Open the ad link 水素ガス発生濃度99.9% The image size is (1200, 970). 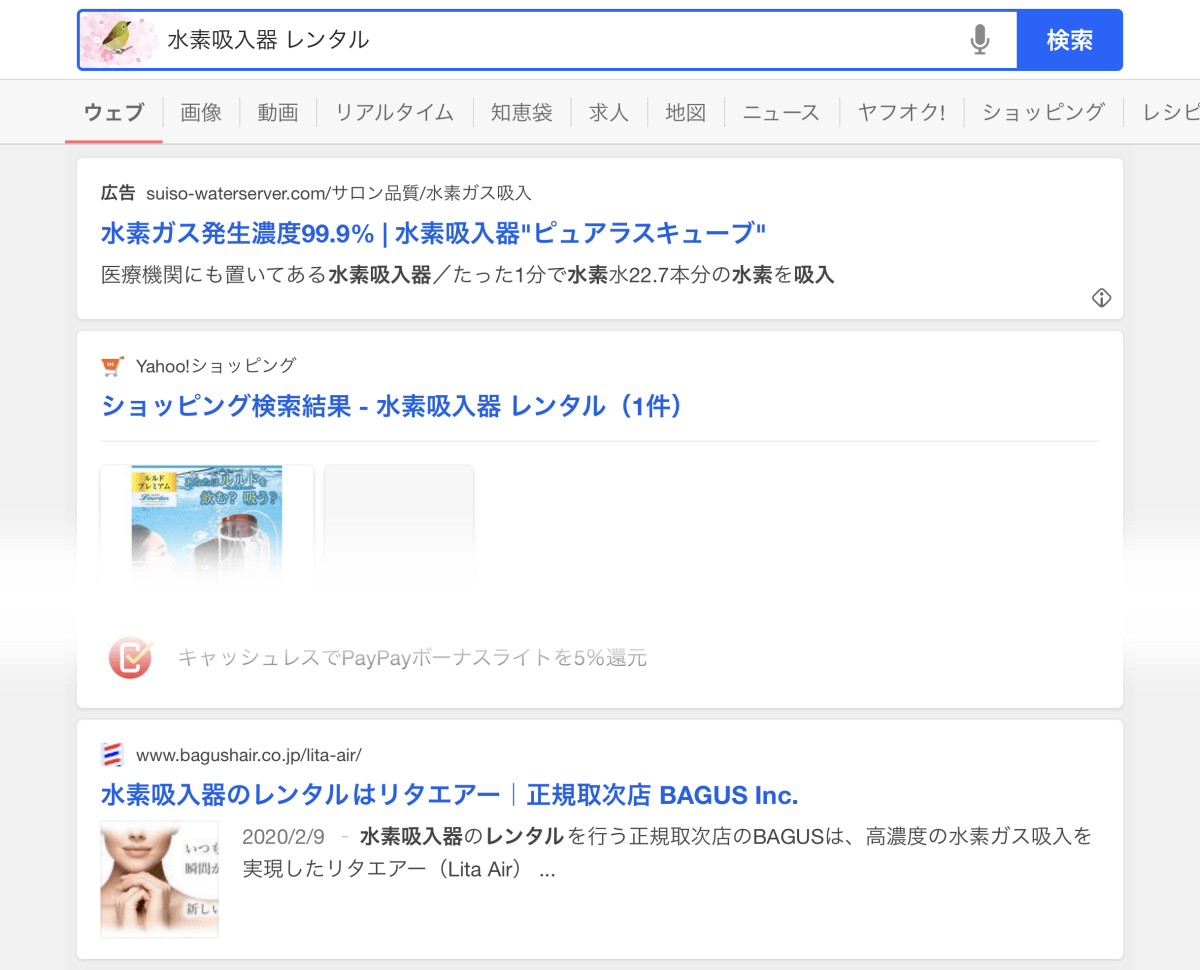[x=433, y=234]
